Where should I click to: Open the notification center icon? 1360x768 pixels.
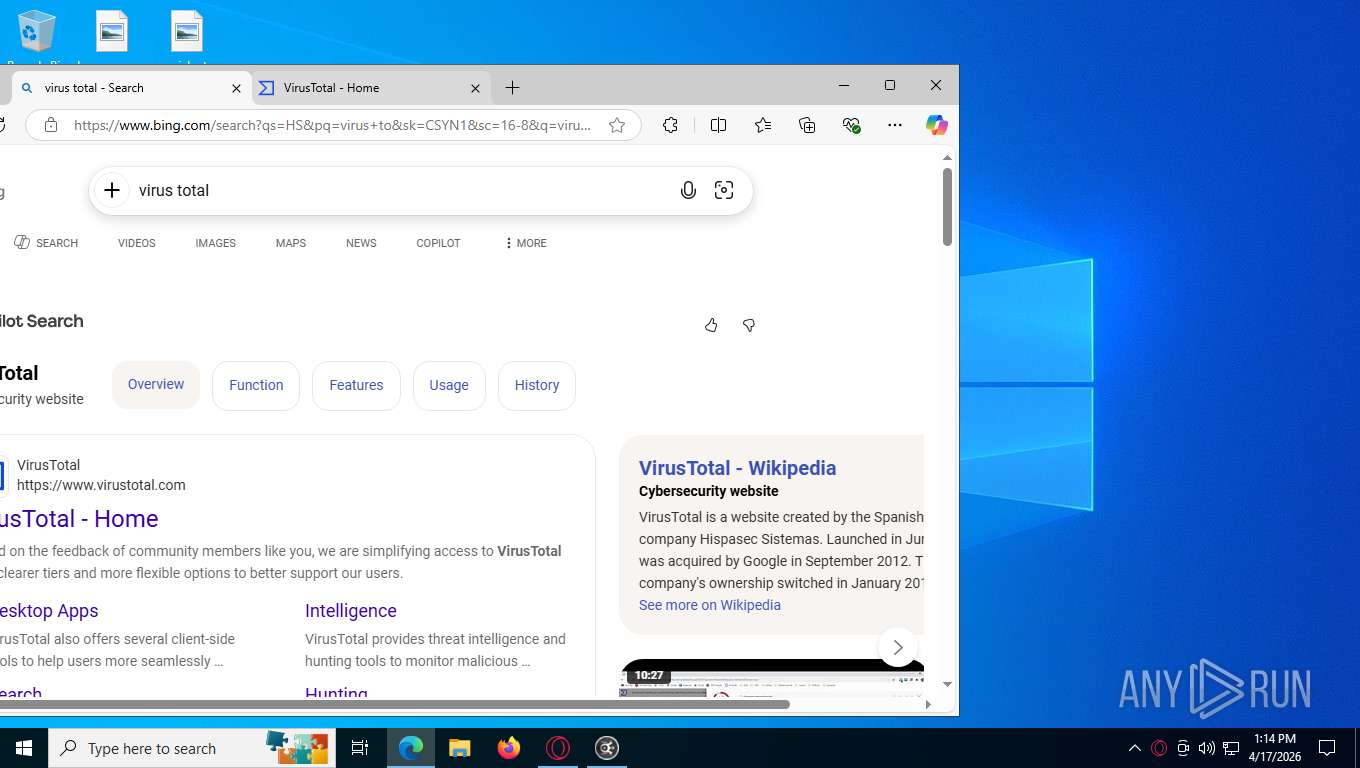tap(1328, 748)
